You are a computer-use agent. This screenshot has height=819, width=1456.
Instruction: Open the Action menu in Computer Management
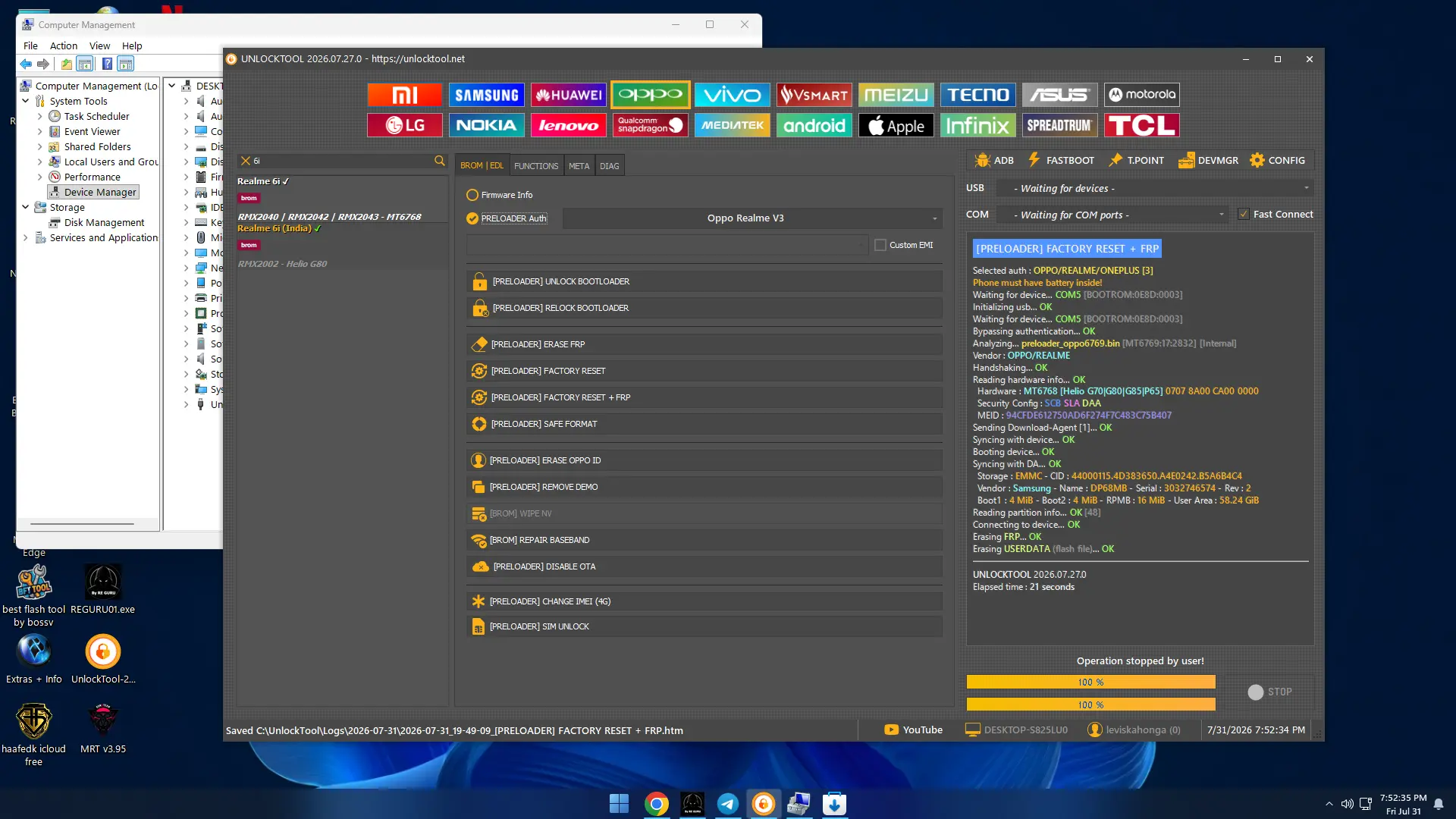pyautogui.click(x=64, y=45)
